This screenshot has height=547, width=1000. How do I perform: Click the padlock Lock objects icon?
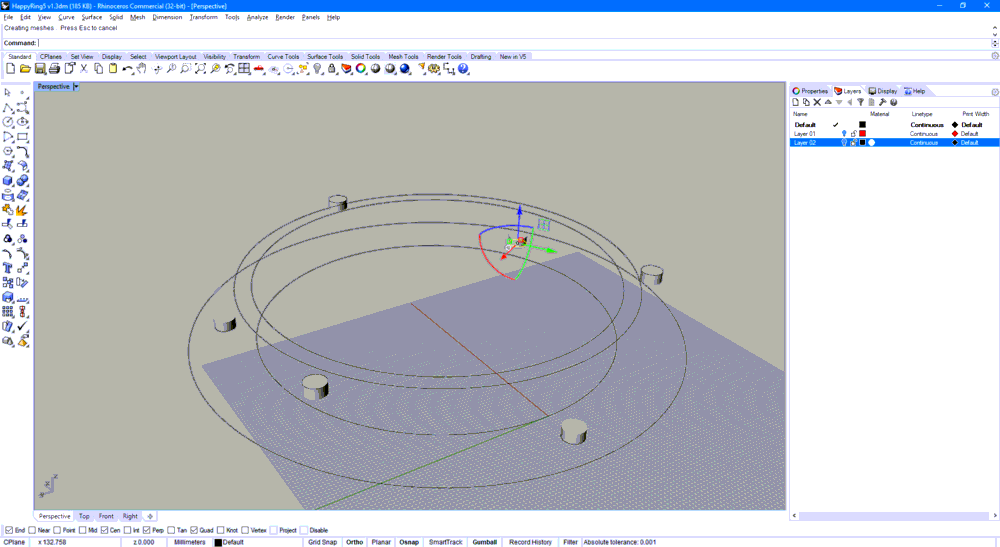(332, 69)
